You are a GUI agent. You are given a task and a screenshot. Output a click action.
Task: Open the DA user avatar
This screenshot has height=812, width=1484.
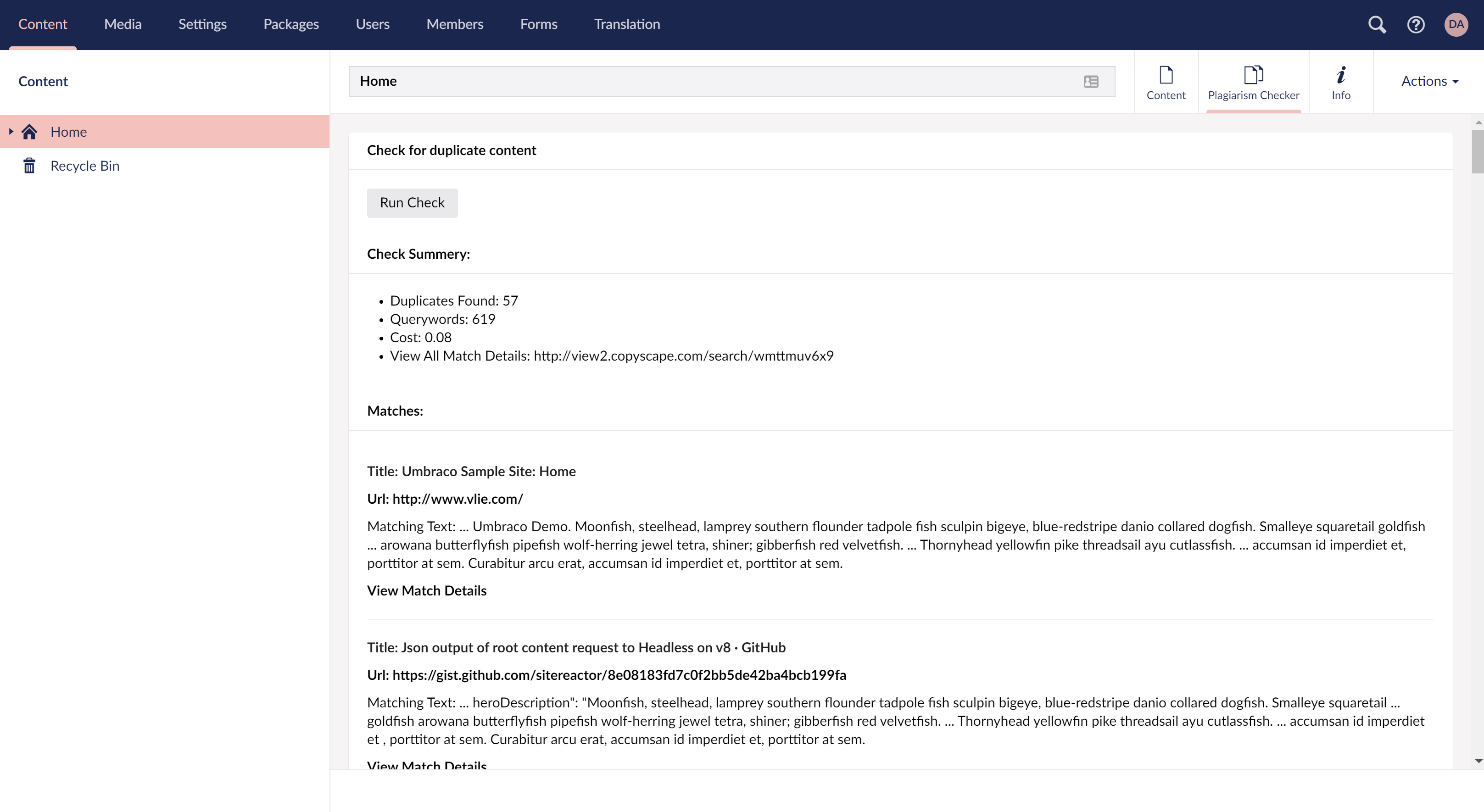click(1456, 24)
